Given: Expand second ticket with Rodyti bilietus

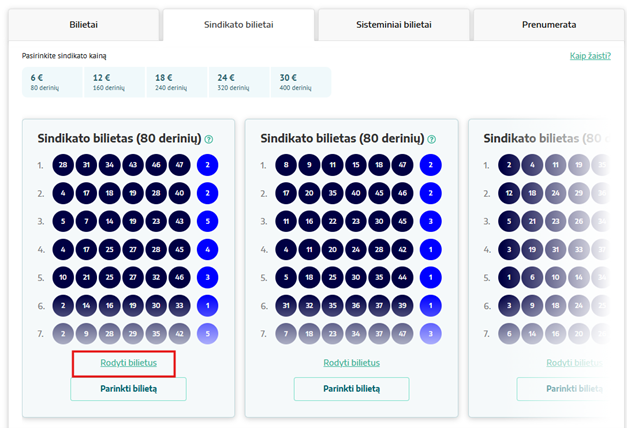Looking at the screenshot, I should [x=351, y=363].
